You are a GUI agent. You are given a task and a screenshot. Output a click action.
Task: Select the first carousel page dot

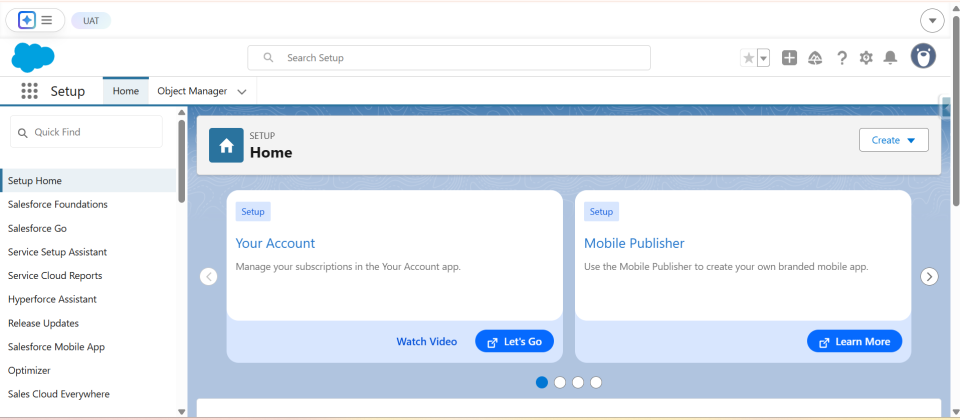pos(542,383)
